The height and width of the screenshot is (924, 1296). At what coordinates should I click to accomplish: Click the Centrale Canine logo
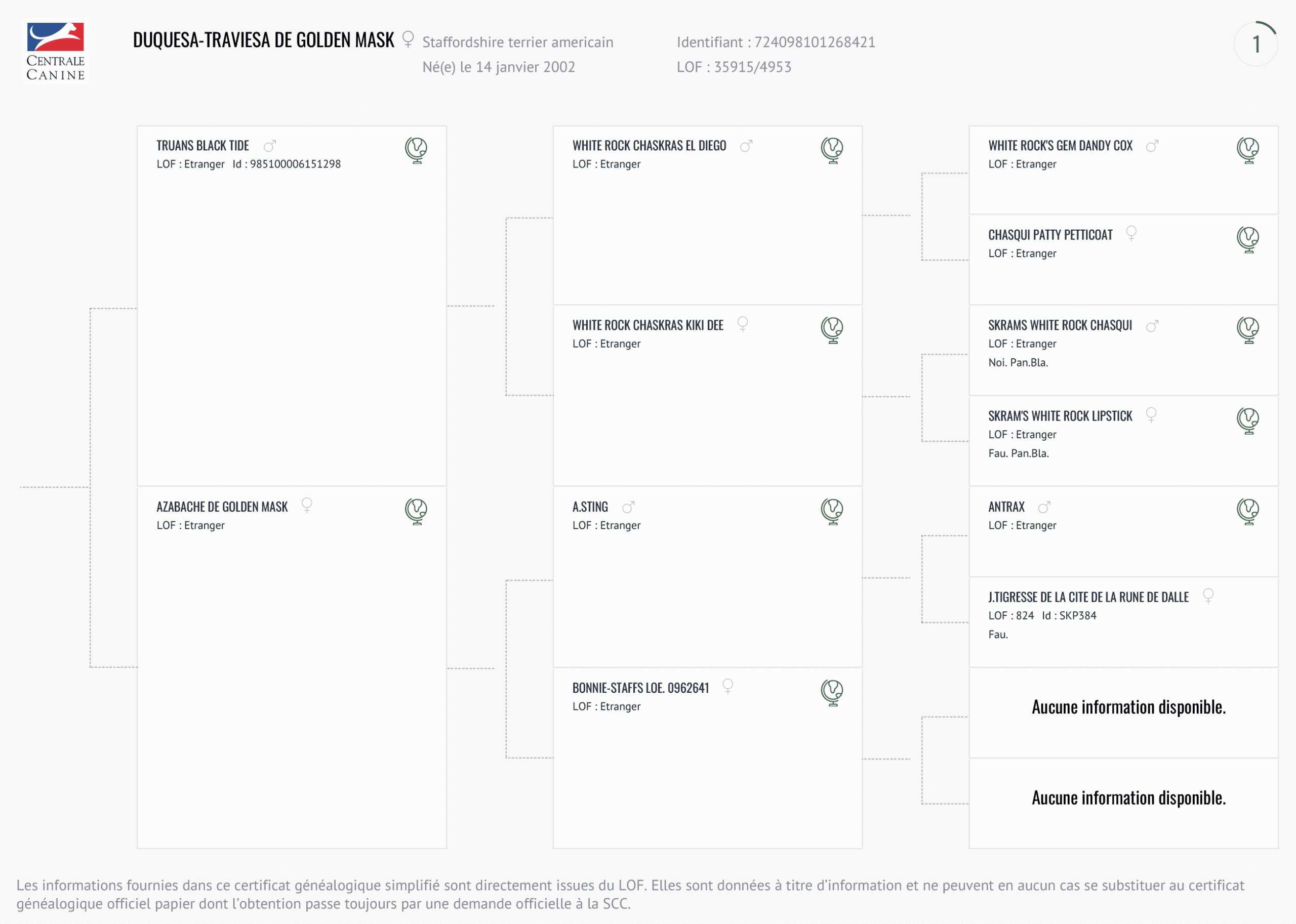click(55, 51)
